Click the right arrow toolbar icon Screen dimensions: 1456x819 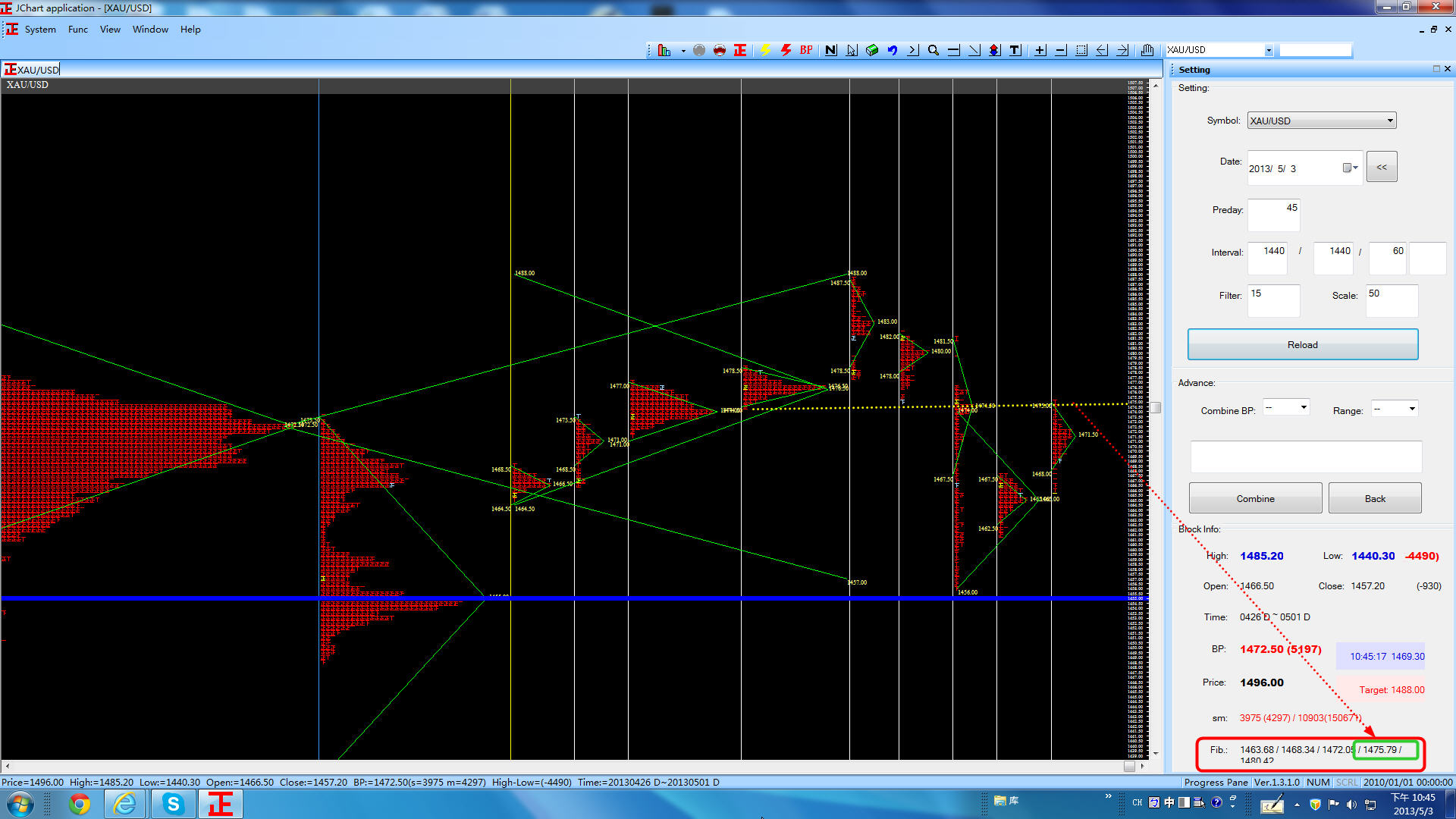point(1122,50)
